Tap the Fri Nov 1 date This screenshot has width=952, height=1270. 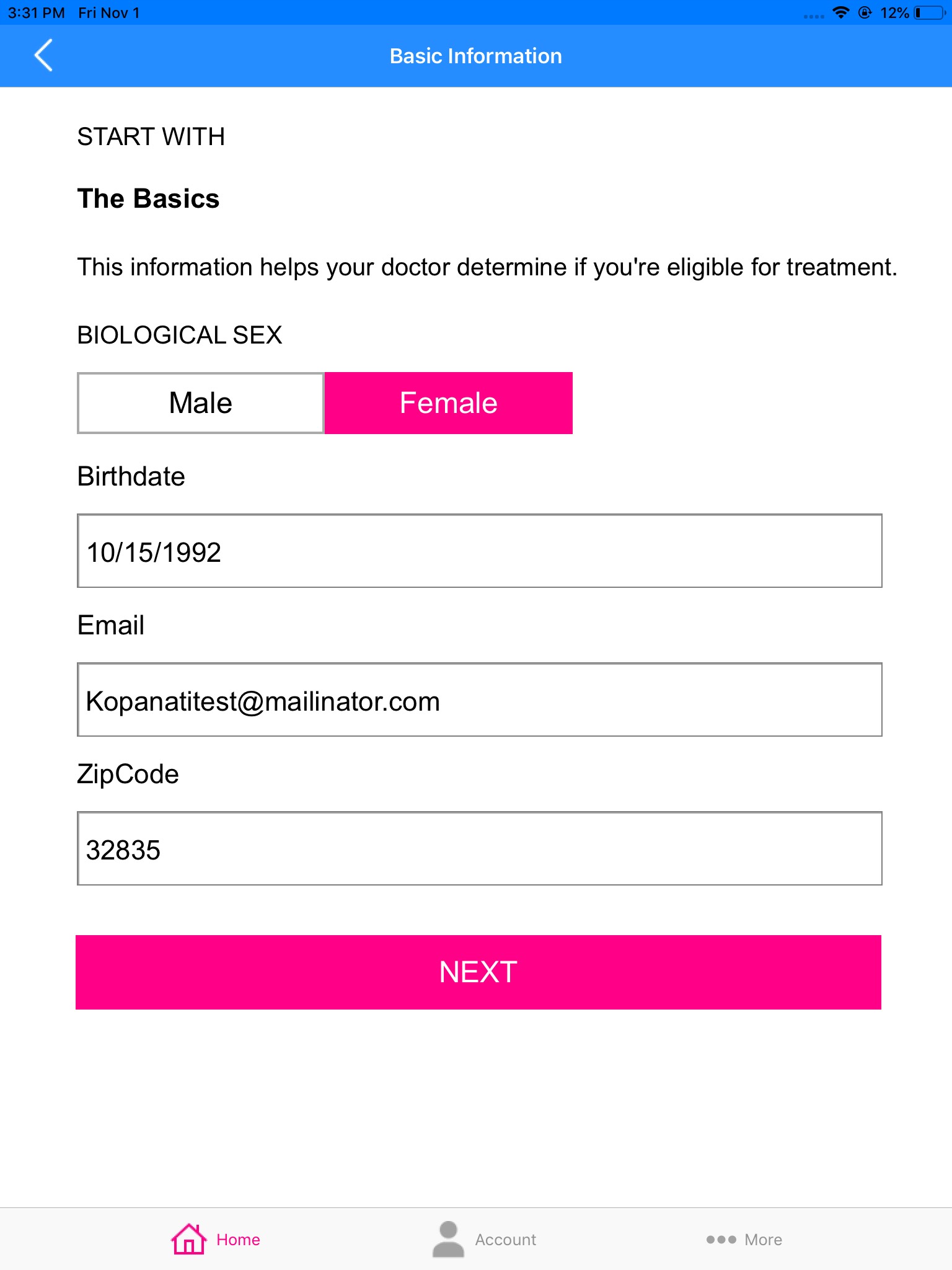point(109,13)
